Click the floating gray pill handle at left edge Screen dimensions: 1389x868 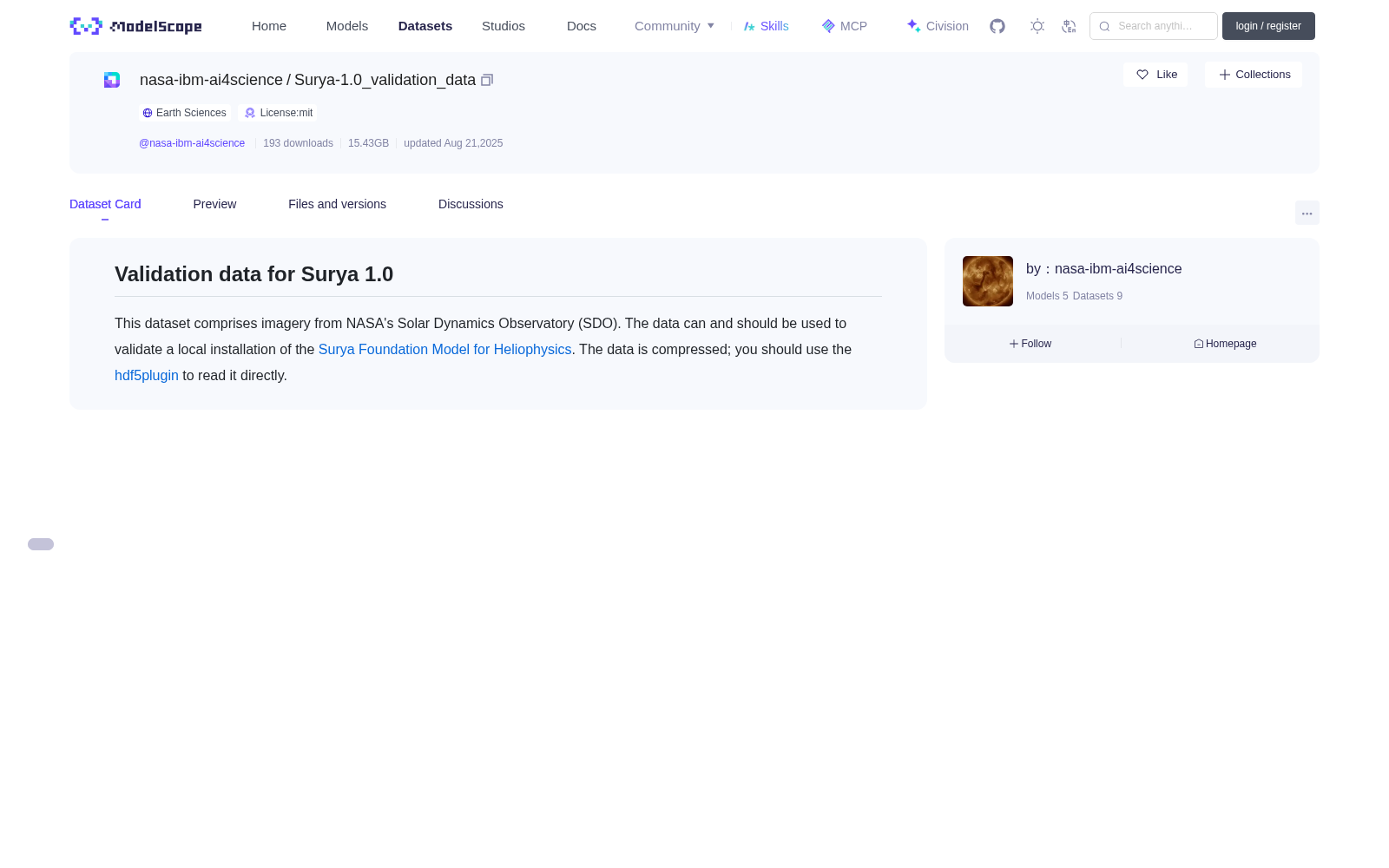pyautogui.click(x=41, y=544)
